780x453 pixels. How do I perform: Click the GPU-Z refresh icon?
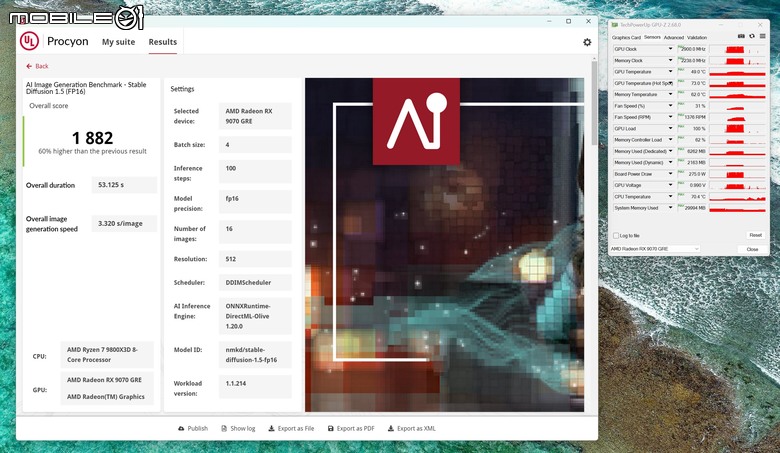[x=752, y=37]
